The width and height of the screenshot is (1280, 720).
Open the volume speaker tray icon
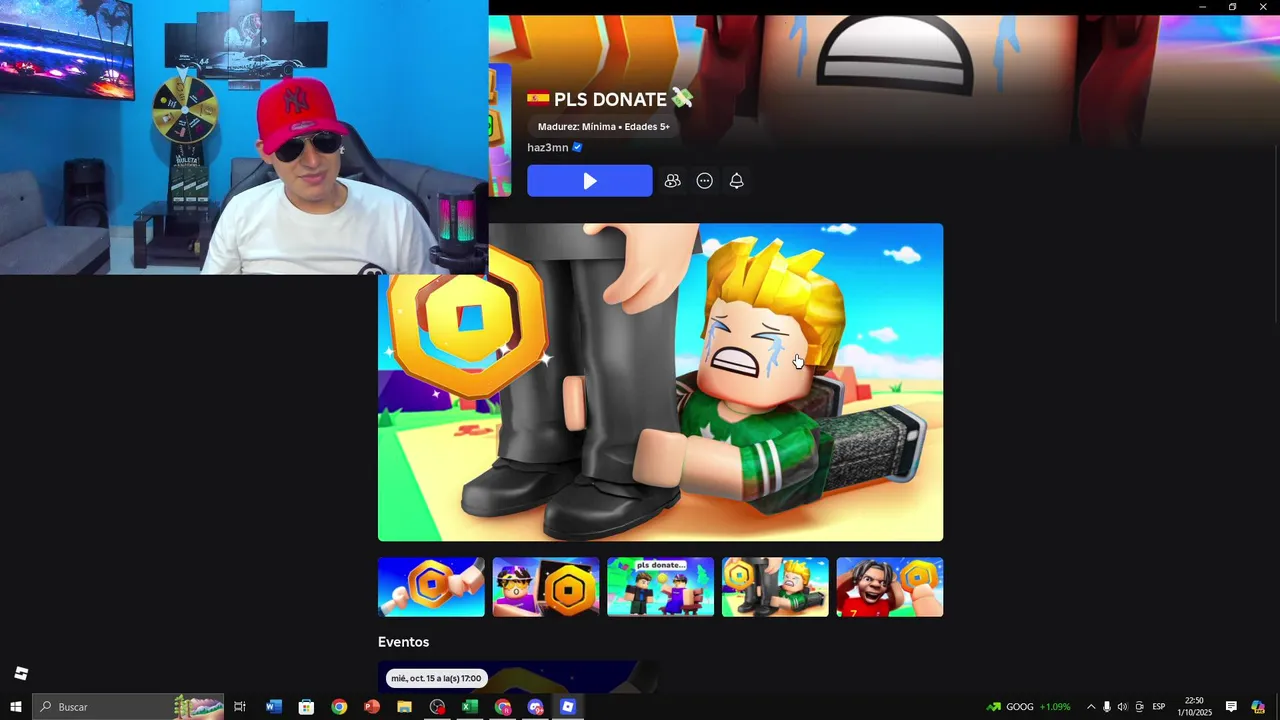click(1122, 707)
